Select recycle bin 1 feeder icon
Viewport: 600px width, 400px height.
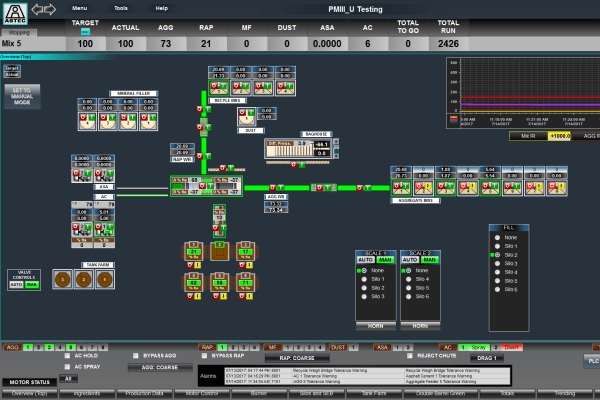[218, 88]
